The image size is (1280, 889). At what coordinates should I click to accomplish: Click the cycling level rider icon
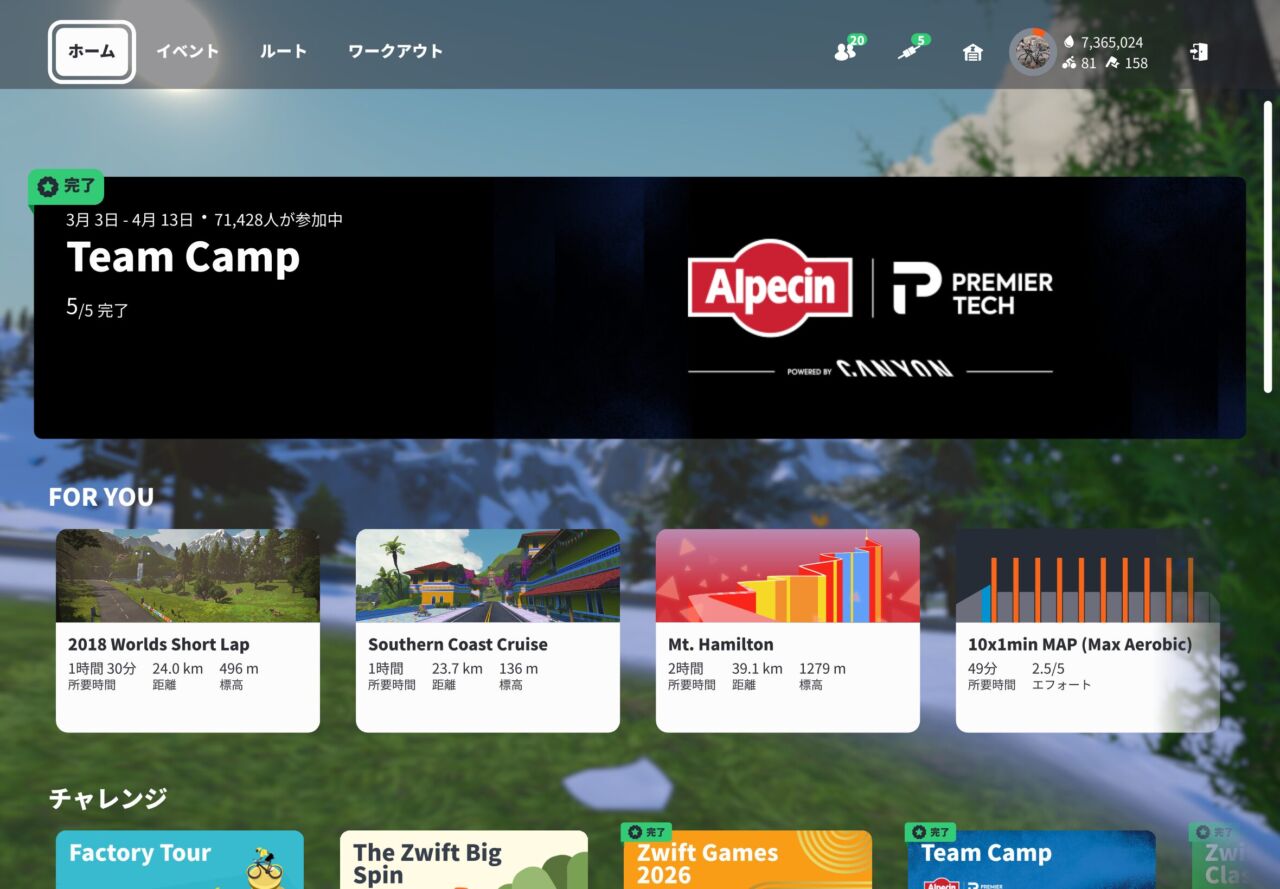click(x=1069, y=63)
